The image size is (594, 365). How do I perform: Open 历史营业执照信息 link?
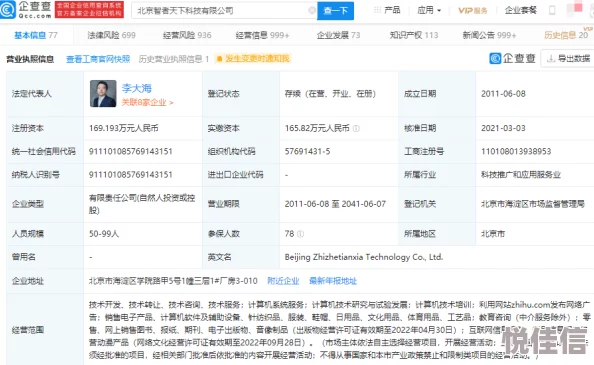(174, 59)
